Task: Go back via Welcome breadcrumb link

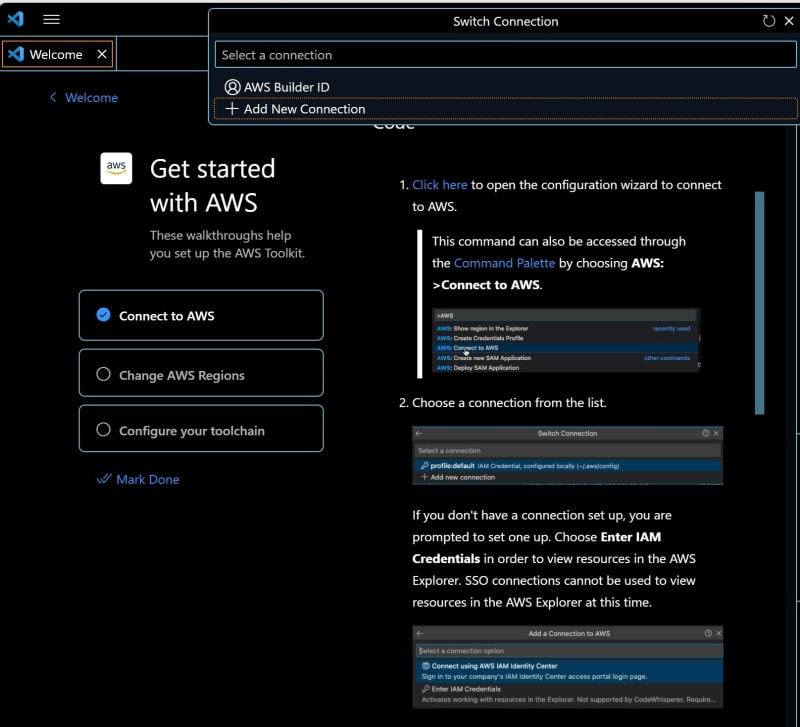Action: click(85, 97)
